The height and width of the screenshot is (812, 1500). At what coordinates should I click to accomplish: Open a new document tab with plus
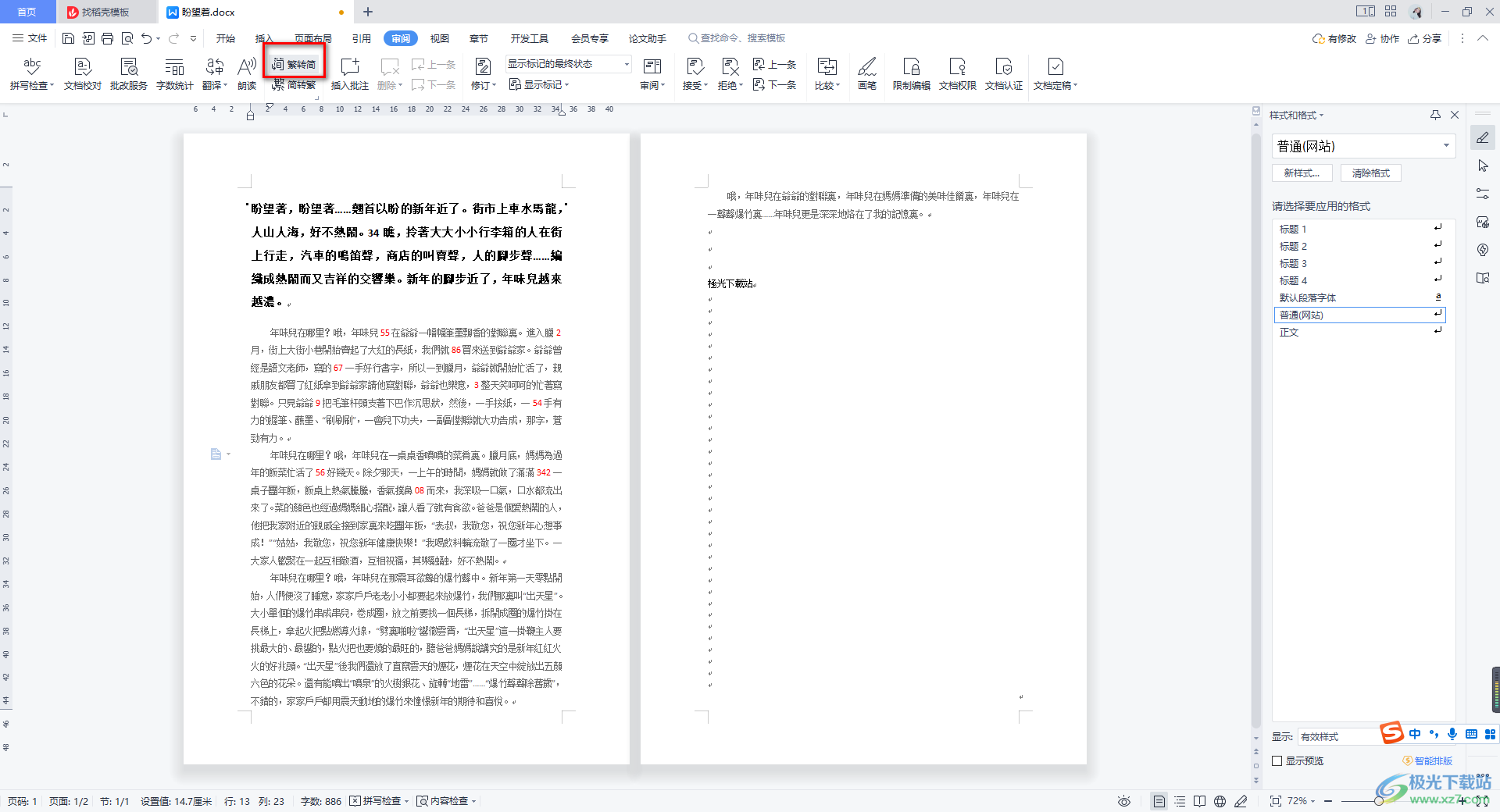click(x=368, y=12)
